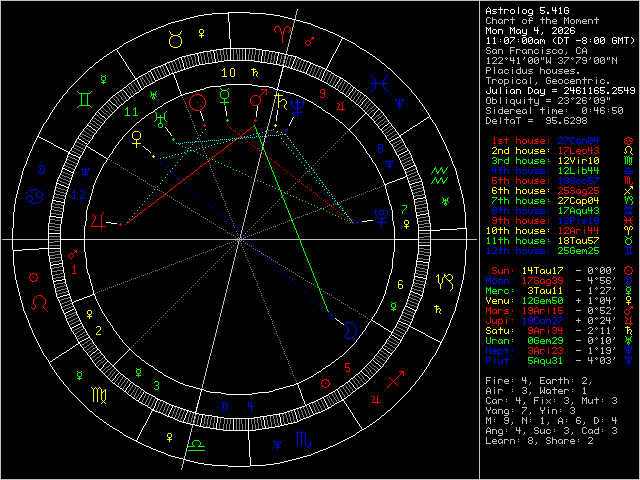Click the time '11:07:00am (DT -8:00 GMT)'

560,41
